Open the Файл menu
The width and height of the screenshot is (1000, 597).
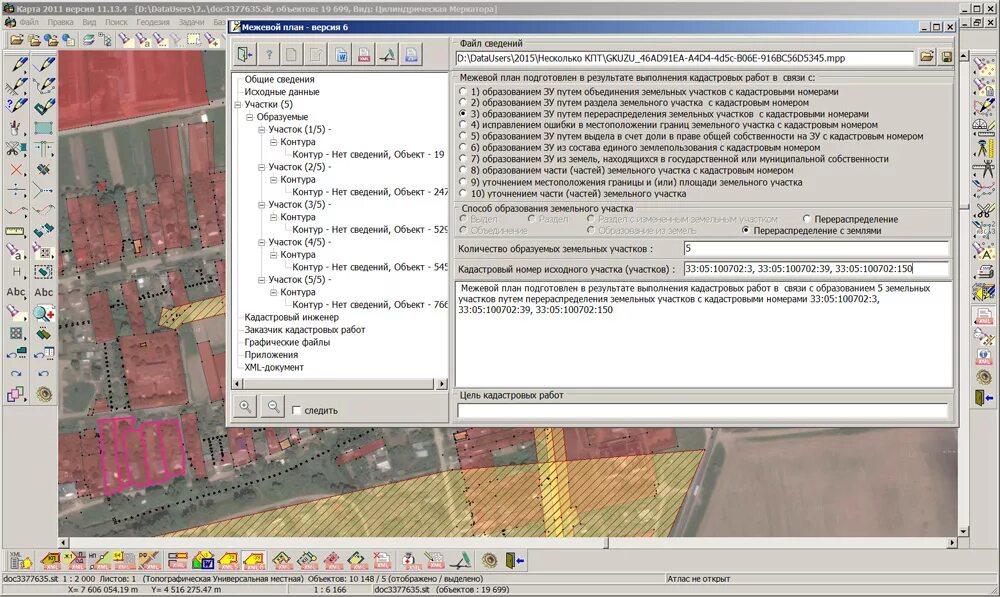[29, 22]
